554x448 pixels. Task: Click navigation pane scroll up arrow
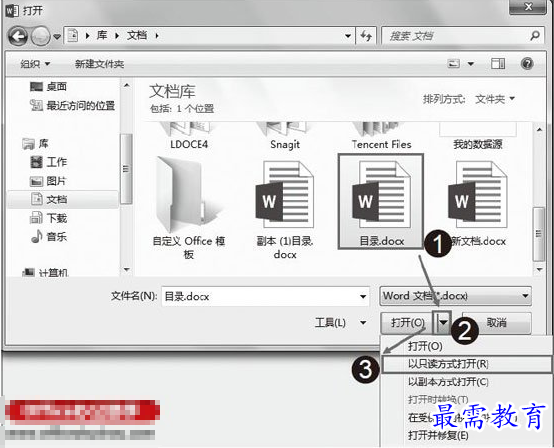[x=126, y=86]
